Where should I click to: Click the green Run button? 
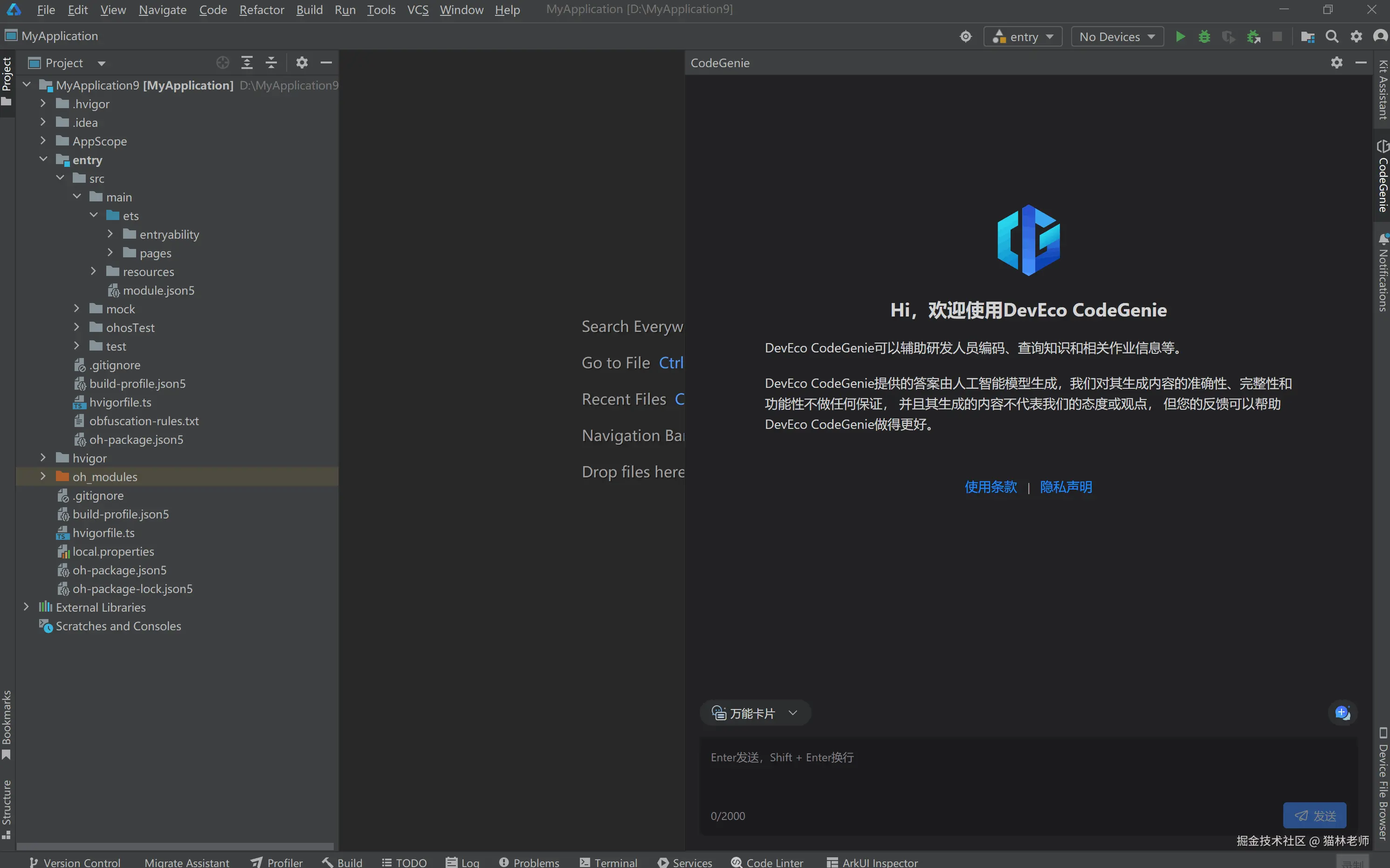click(x=1180, y=37)
